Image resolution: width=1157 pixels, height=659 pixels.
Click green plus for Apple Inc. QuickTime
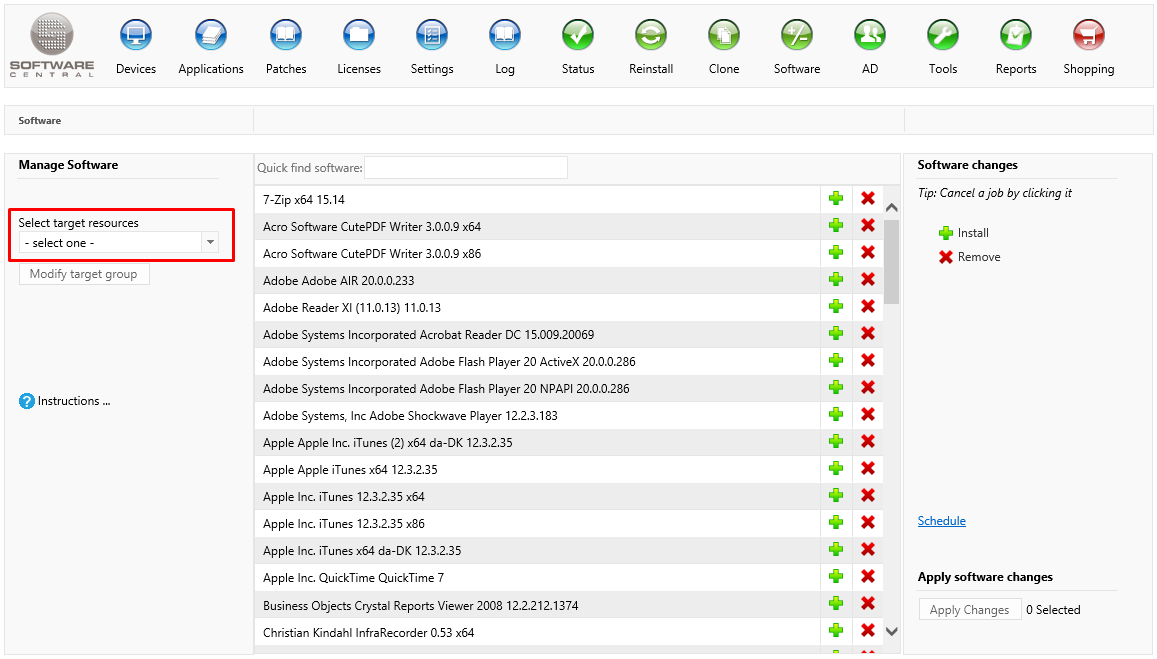coord(836,577)
